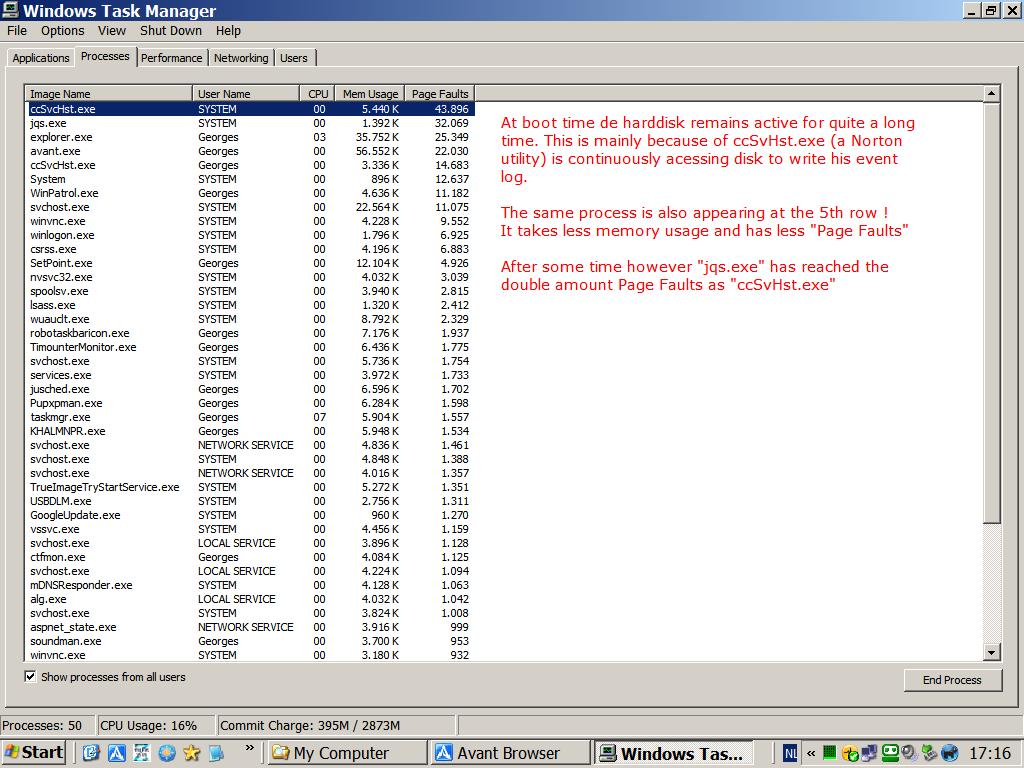
Task: Click the process list vertical scrollbar thumb
Action: click(991, 312)
